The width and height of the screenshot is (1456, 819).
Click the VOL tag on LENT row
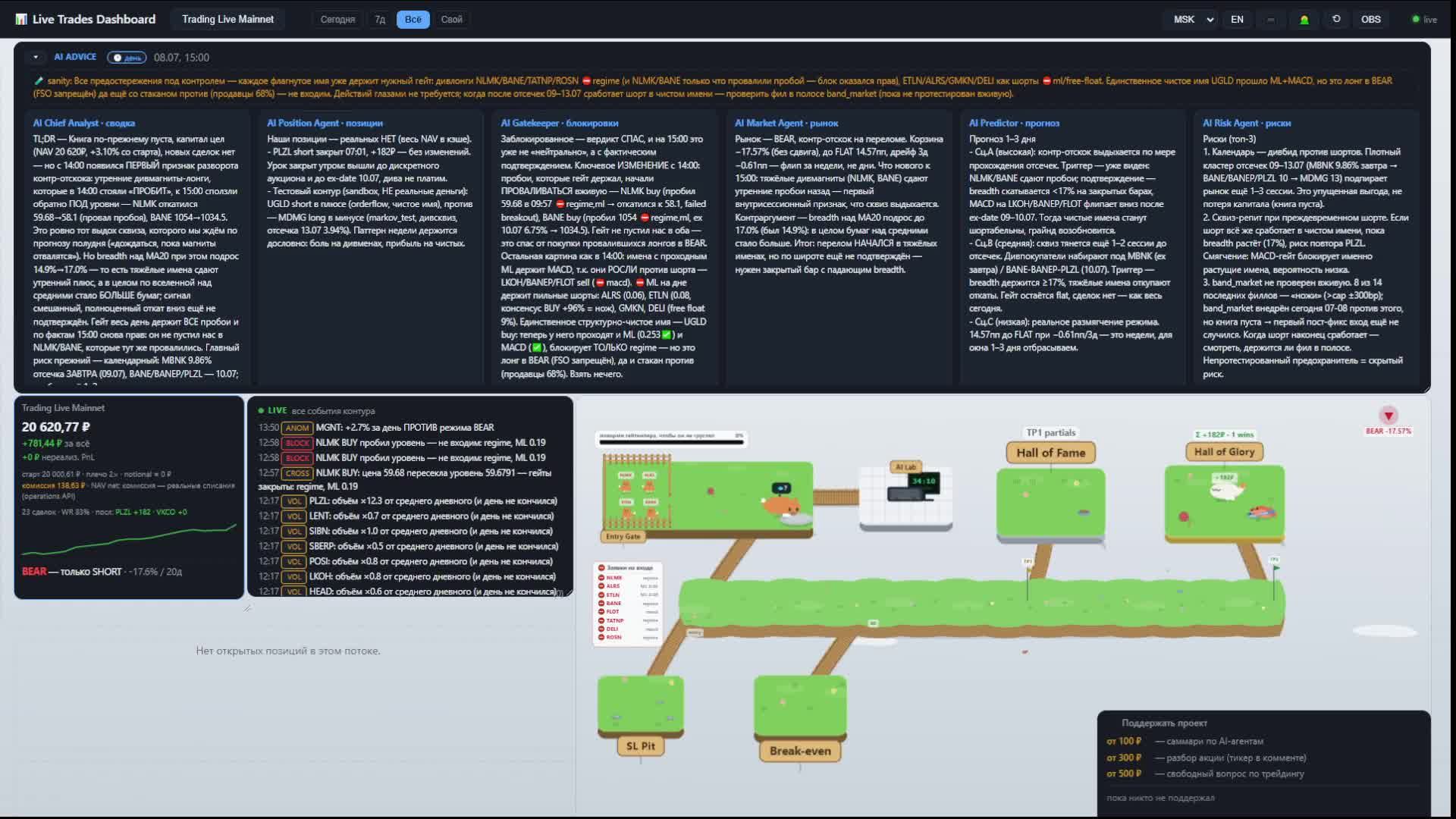pos(294,516)
